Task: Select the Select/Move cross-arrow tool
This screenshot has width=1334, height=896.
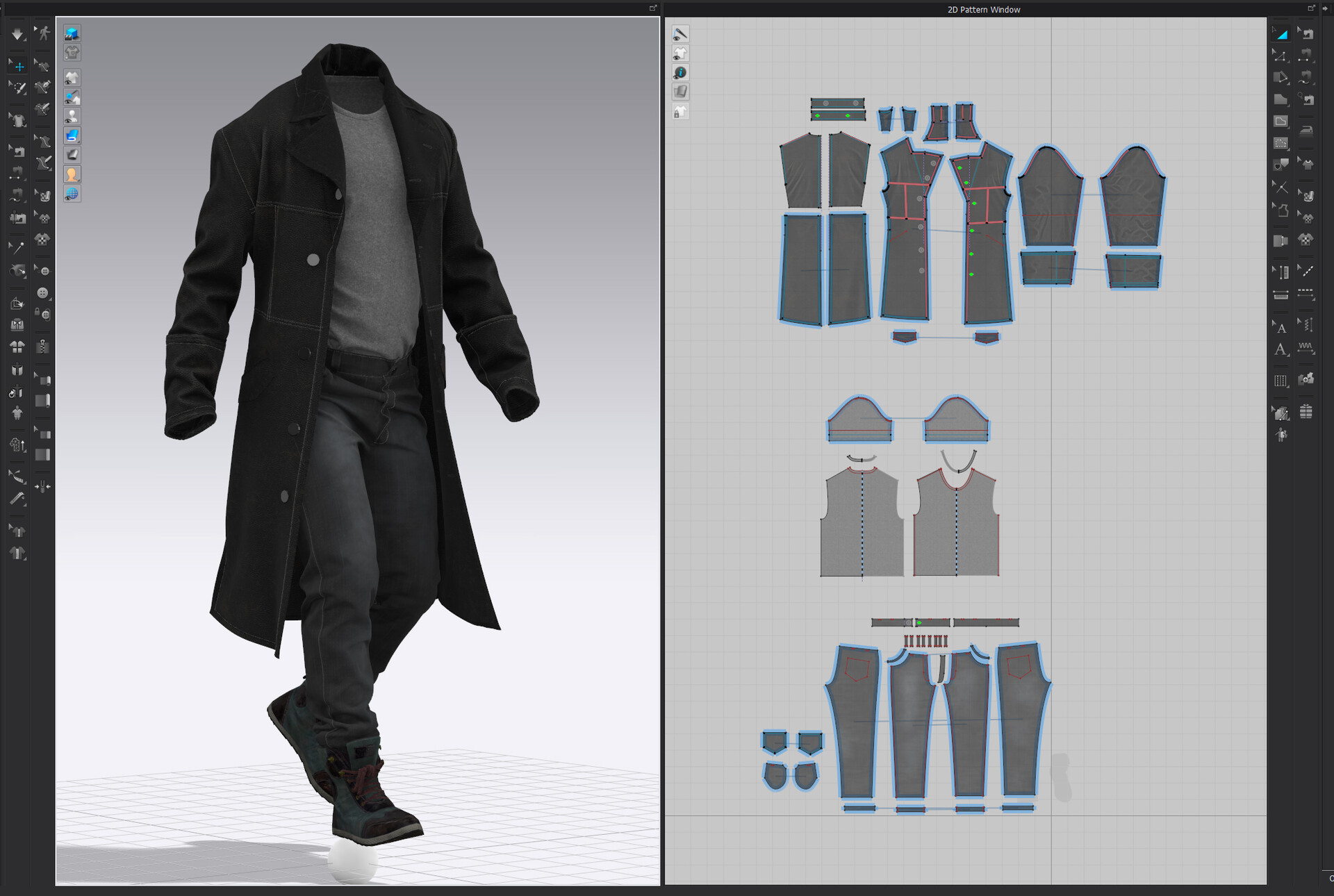Action: point(19,67)
